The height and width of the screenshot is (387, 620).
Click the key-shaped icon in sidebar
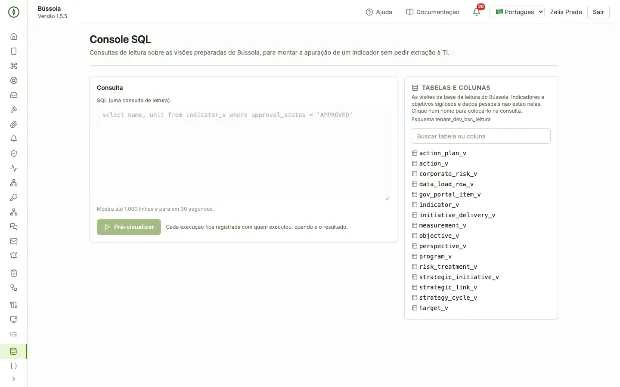(x=13, y=197)
